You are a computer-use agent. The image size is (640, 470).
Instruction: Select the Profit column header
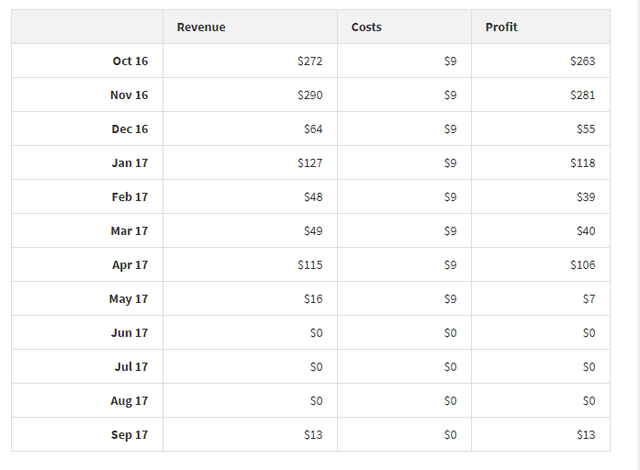coord(501,27)
